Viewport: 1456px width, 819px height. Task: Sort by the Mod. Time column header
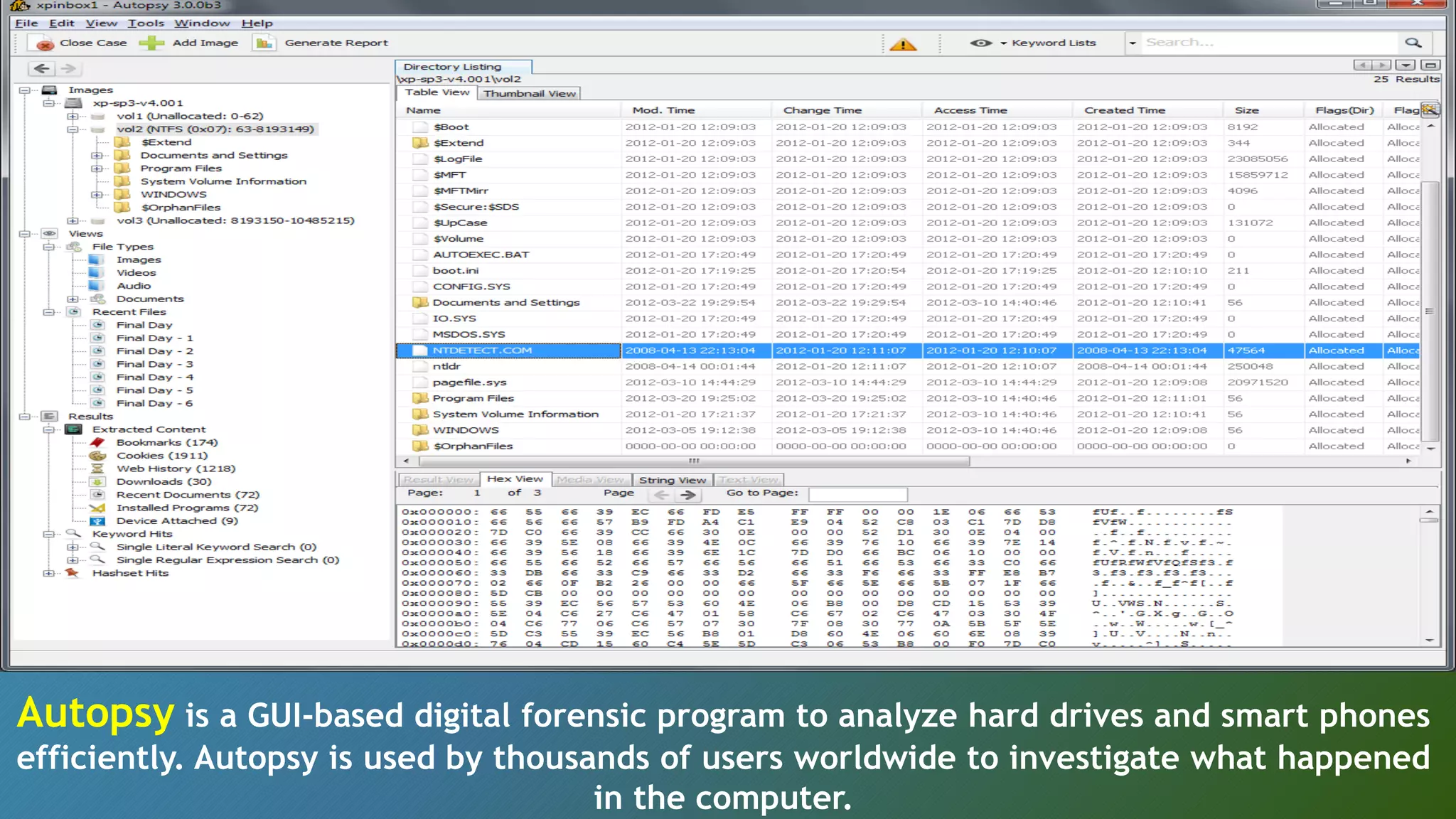(x=696, y=110)
